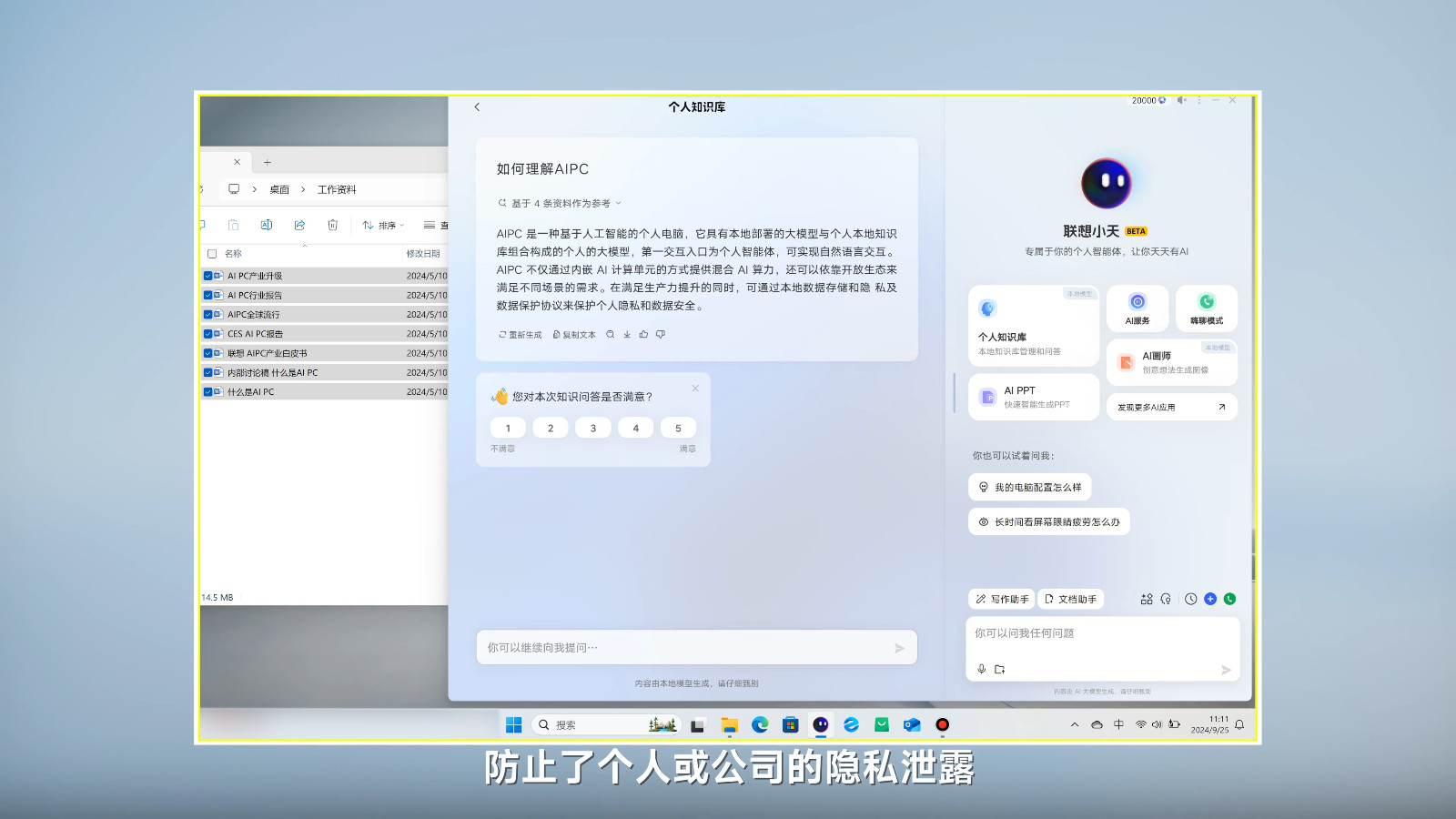The height and width of the screenshot is (819, 1456).
Task: Open the 排序 sort dropdown in Explorer
Action: point(383,225)
